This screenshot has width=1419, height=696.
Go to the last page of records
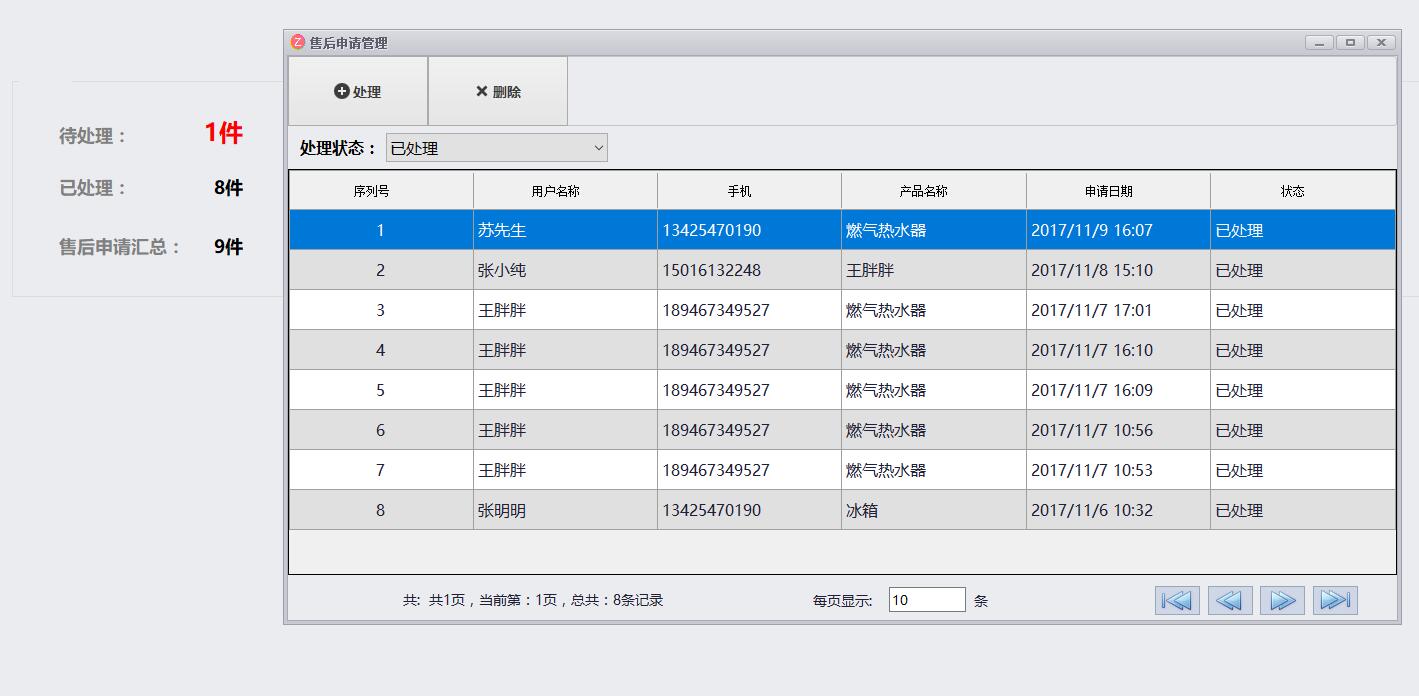point(1335,600)
